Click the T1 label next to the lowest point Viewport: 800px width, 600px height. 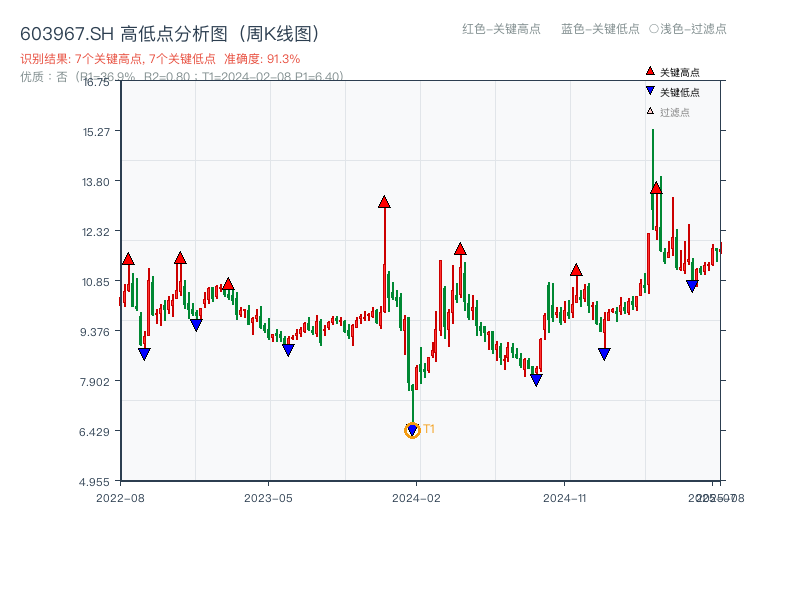click(x=429, y=429)
